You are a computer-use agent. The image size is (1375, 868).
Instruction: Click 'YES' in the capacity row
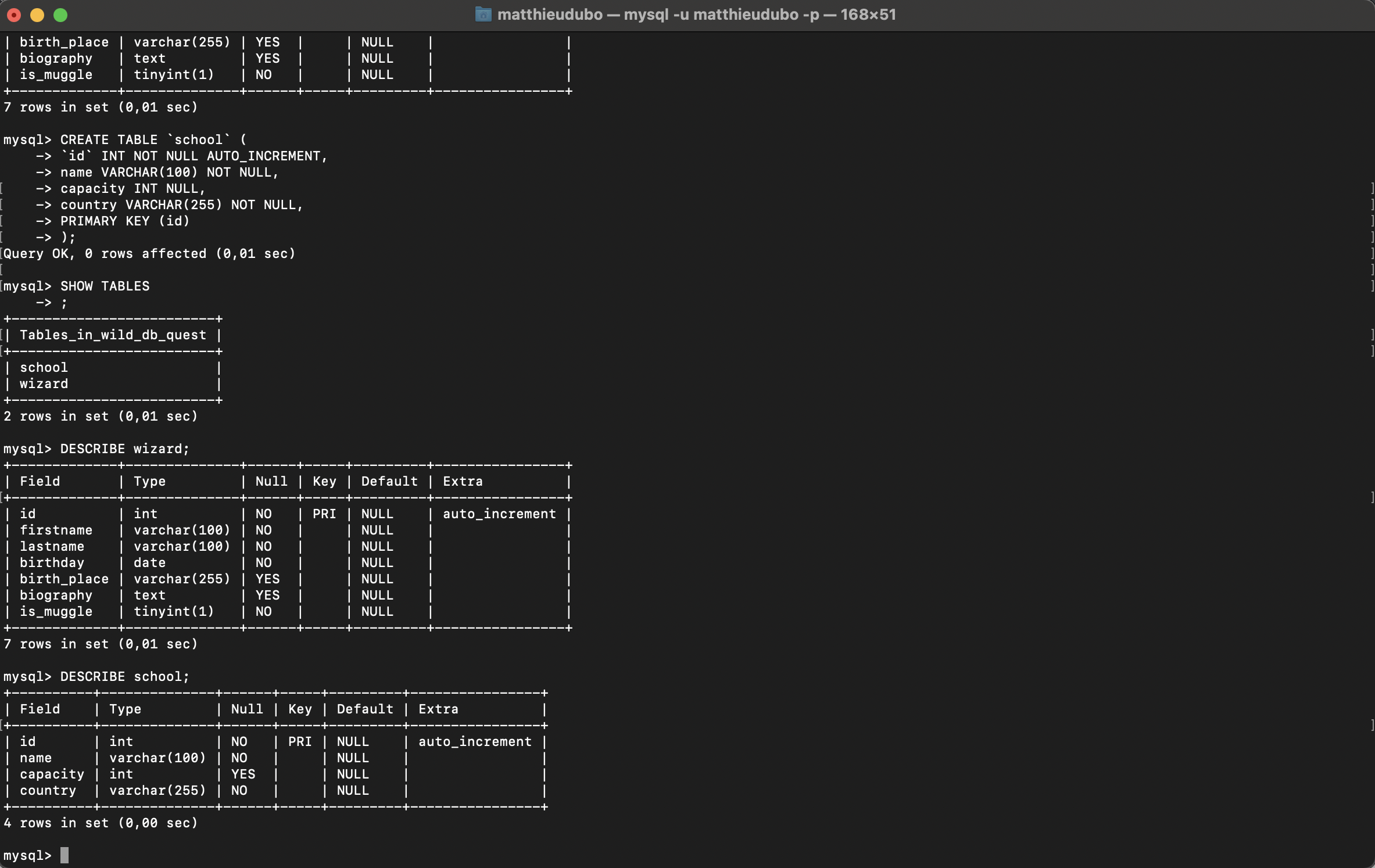pyautogui.click(x=243, y=774)
